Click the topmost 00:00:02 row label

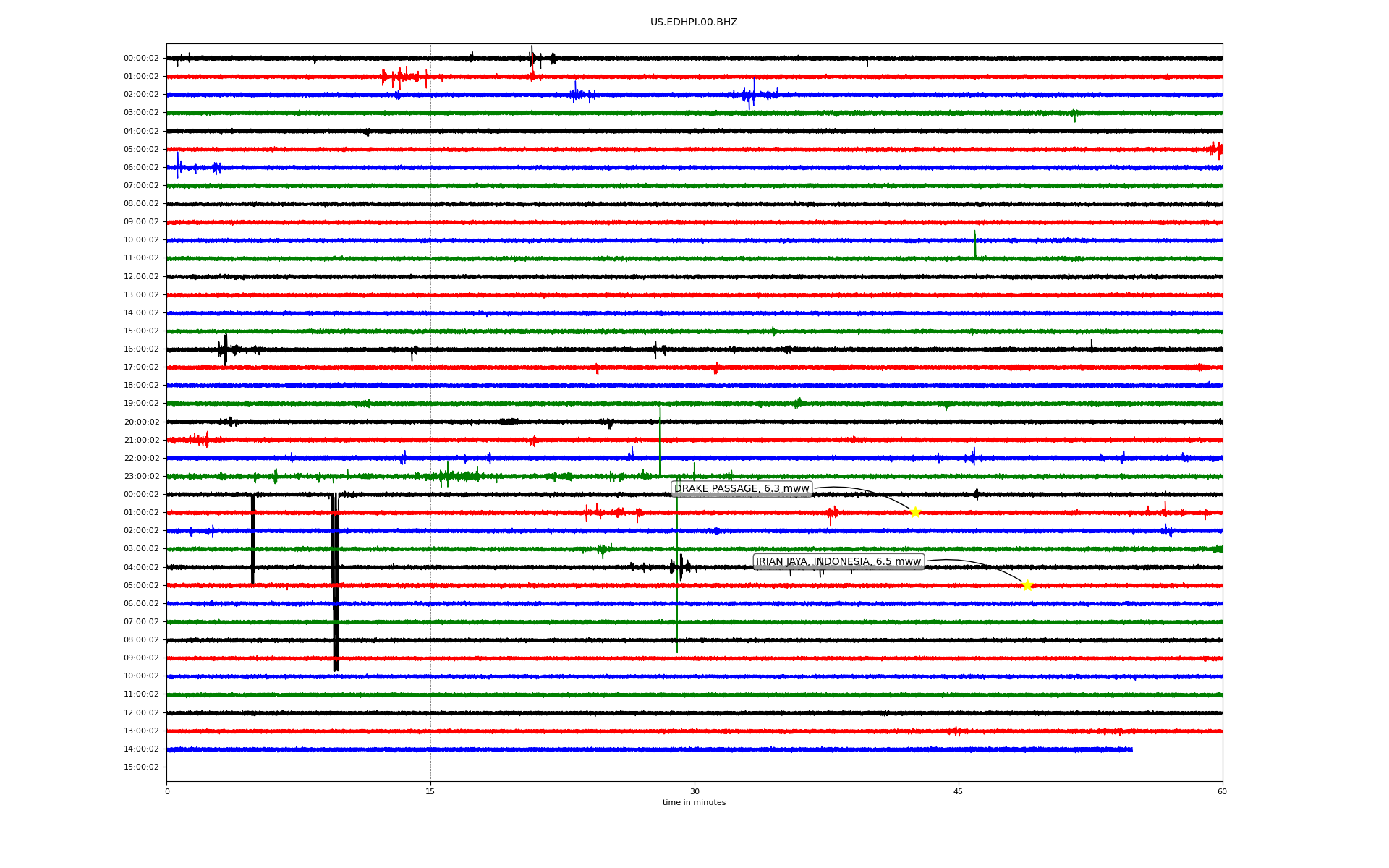pyautogui.click(x=141, y=59)
